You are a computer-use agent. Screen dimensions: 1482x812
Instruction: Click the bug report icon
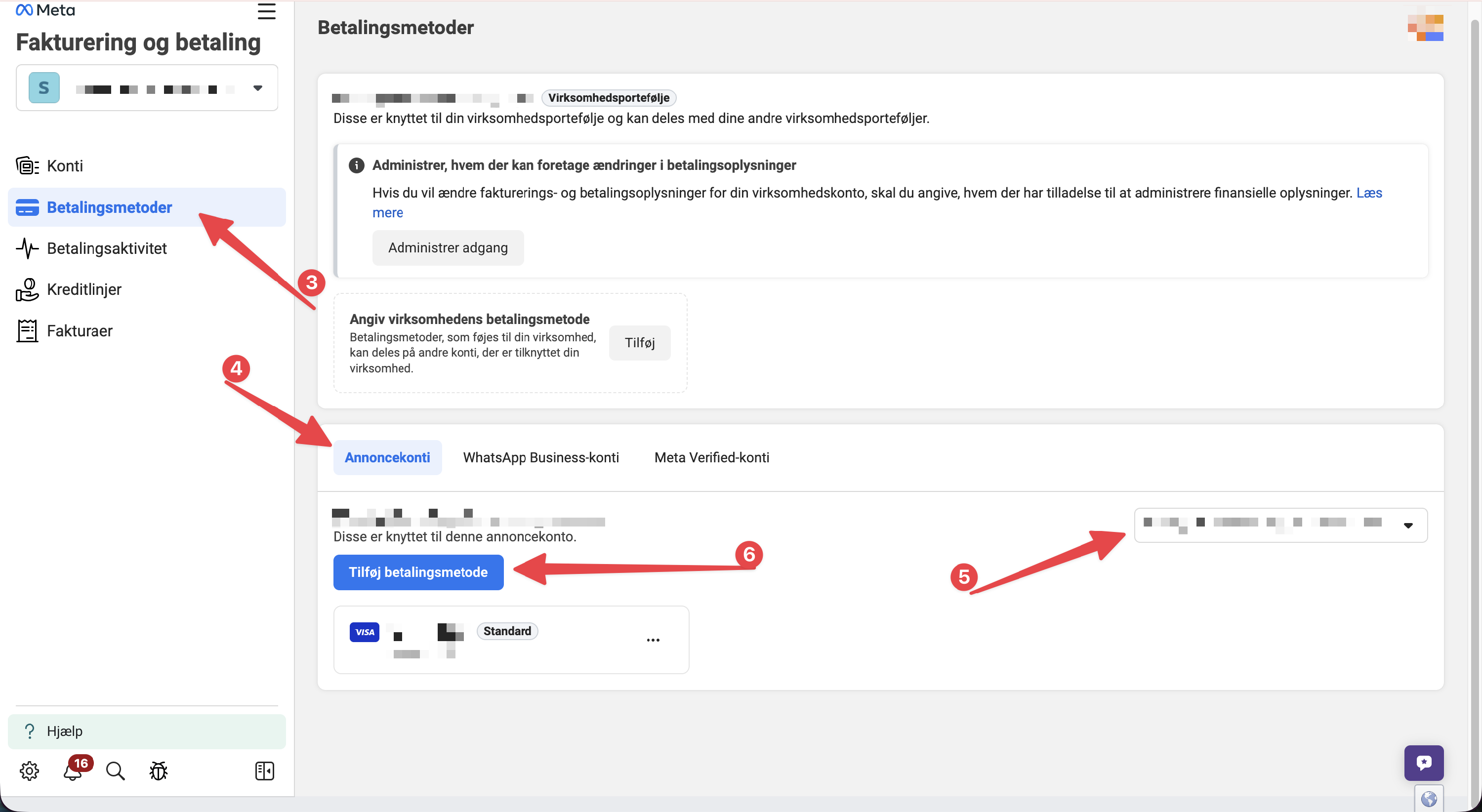158,771
